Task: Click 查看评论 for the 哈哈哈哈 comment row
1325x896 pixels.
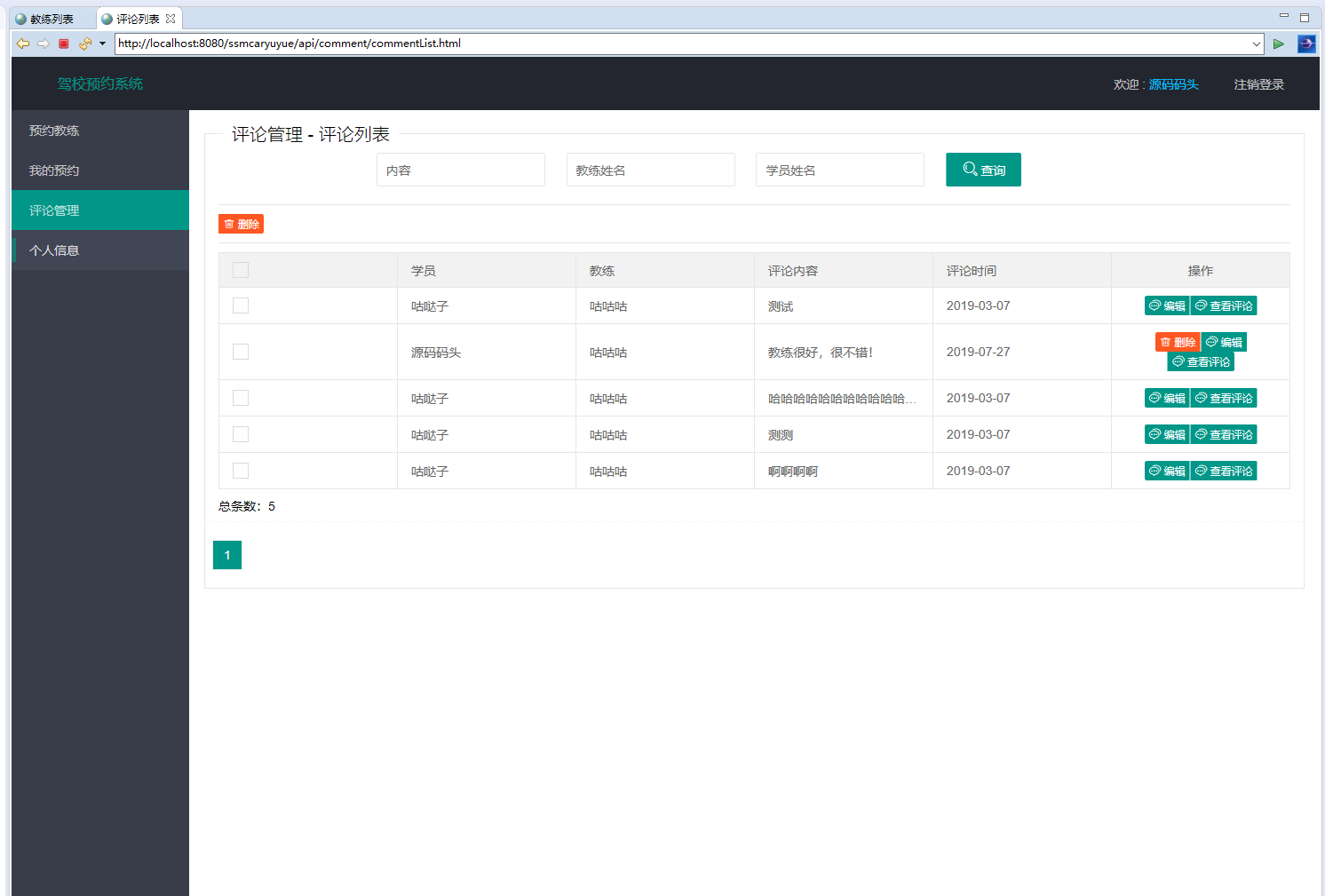Action: [x=1224, y=398]
